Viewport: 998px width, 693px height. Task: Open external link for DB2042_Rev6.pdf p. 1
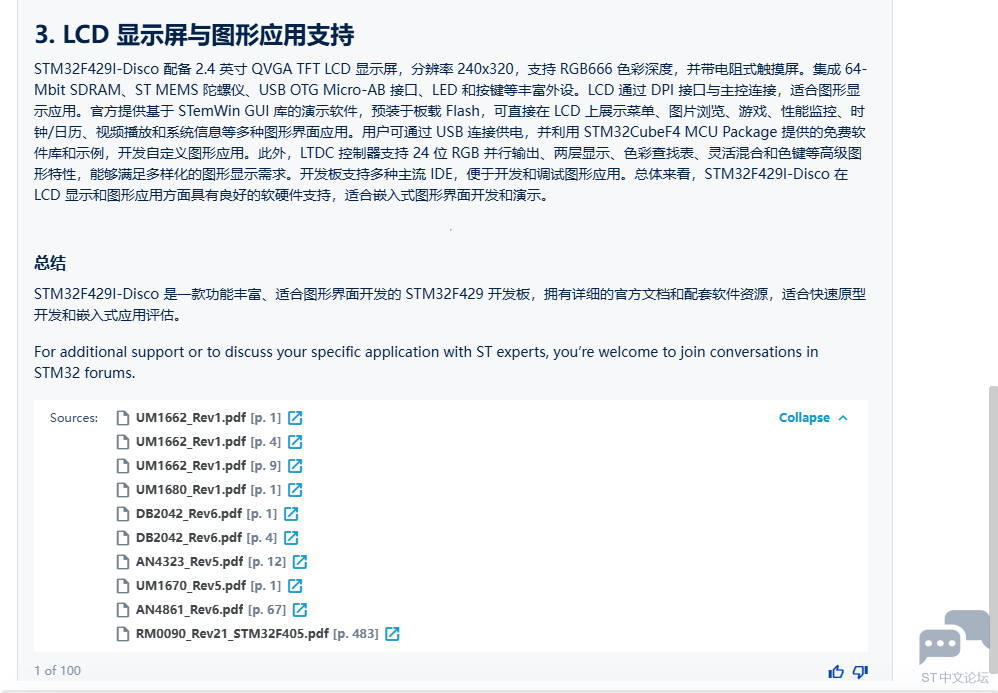click(x=291, y=514)
